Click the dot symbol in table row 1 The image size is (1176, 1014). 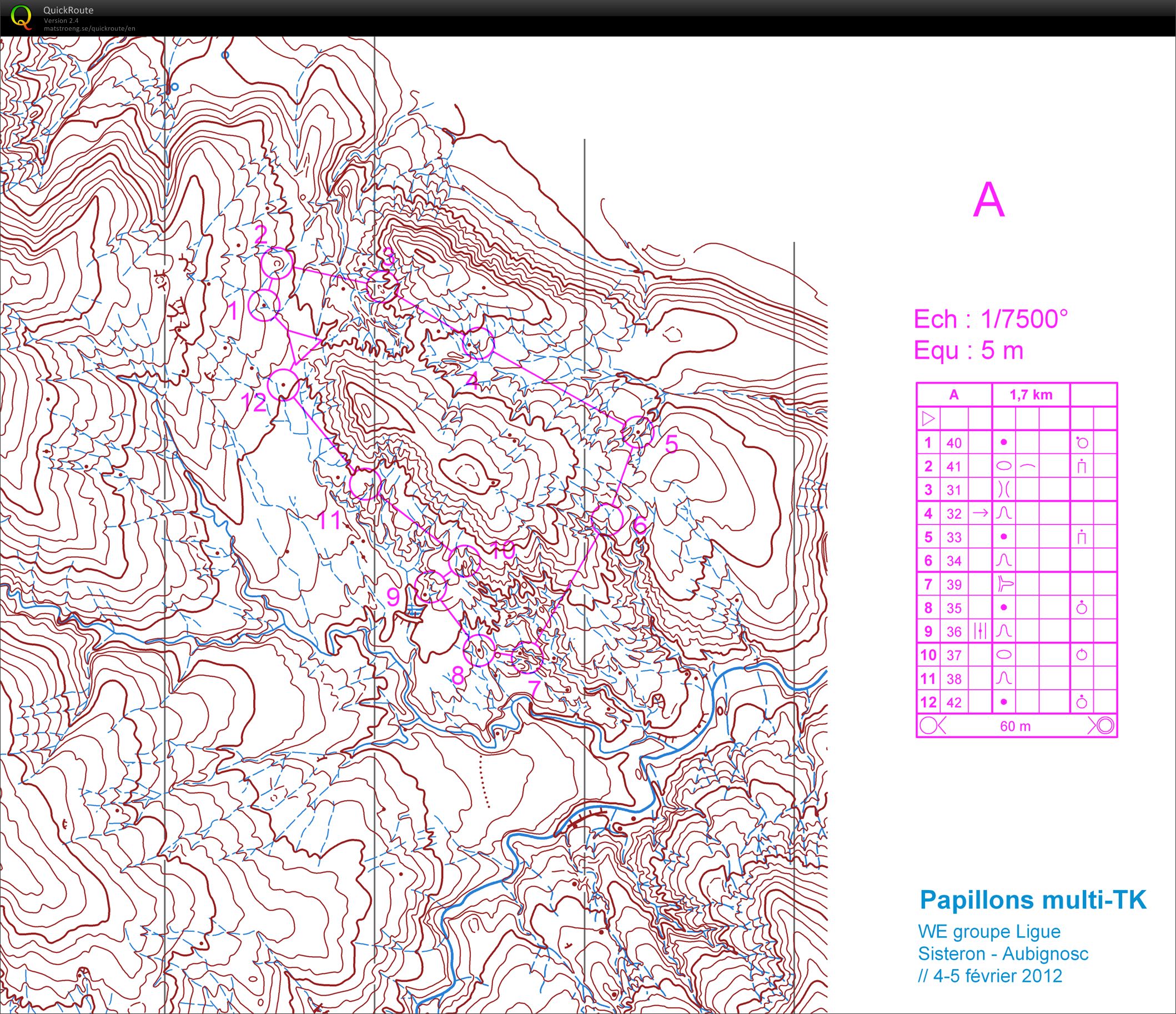(1003, 442)
